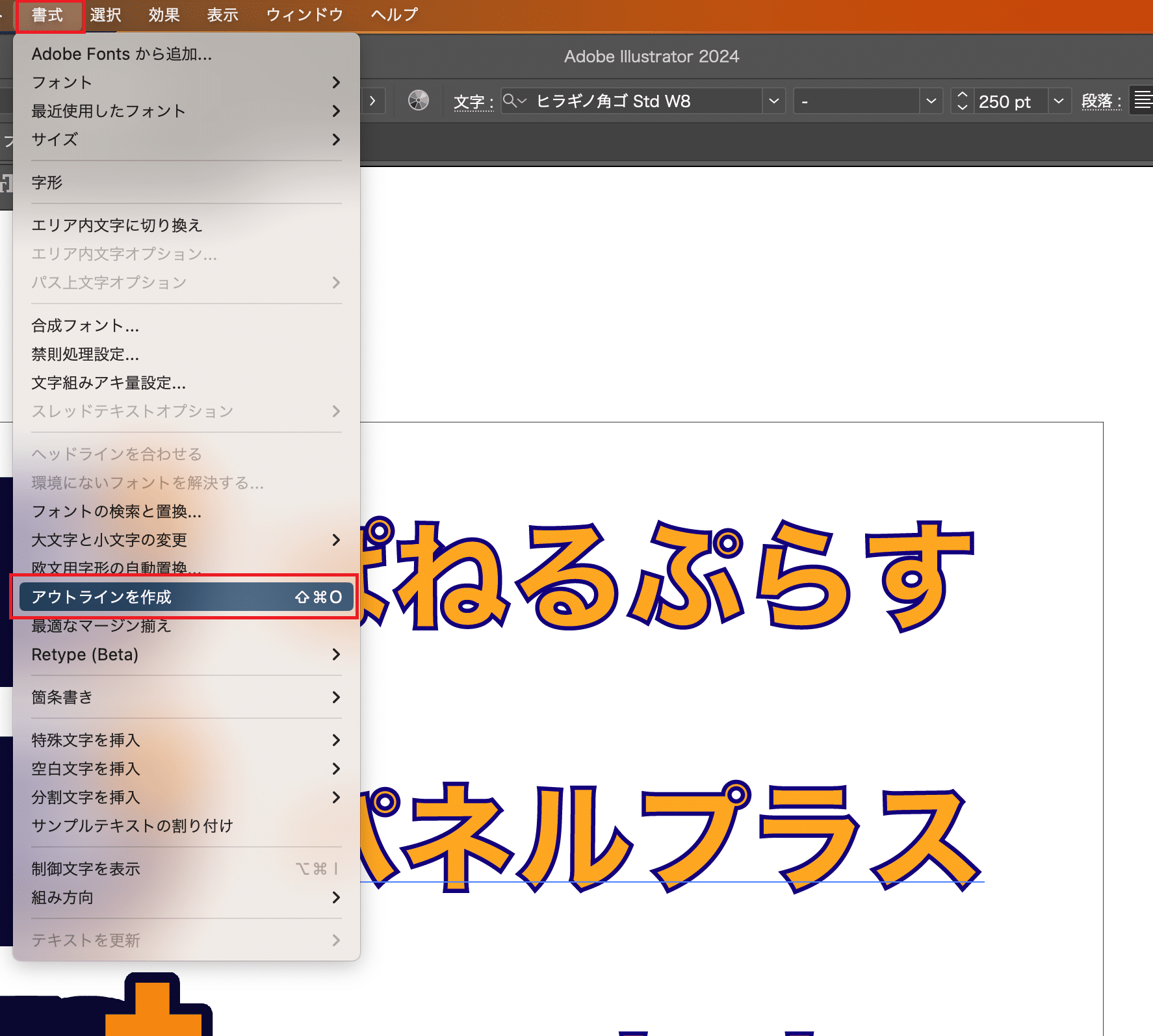Expand the Retype (Beta) submenu
The width and height of the screenshot is (1153, 1036).
tap(185, 654)
